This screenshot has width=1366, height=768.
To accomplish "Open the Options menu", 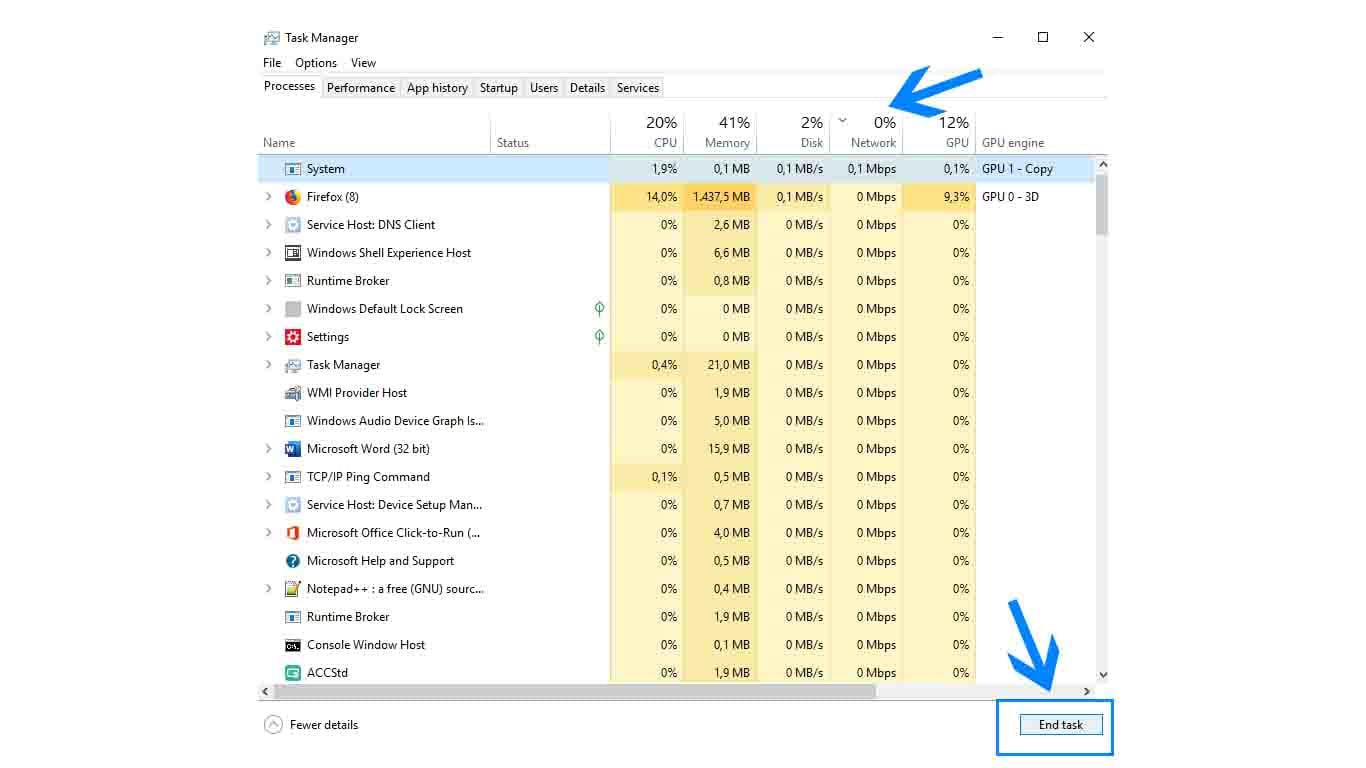I will coord(316,63).
